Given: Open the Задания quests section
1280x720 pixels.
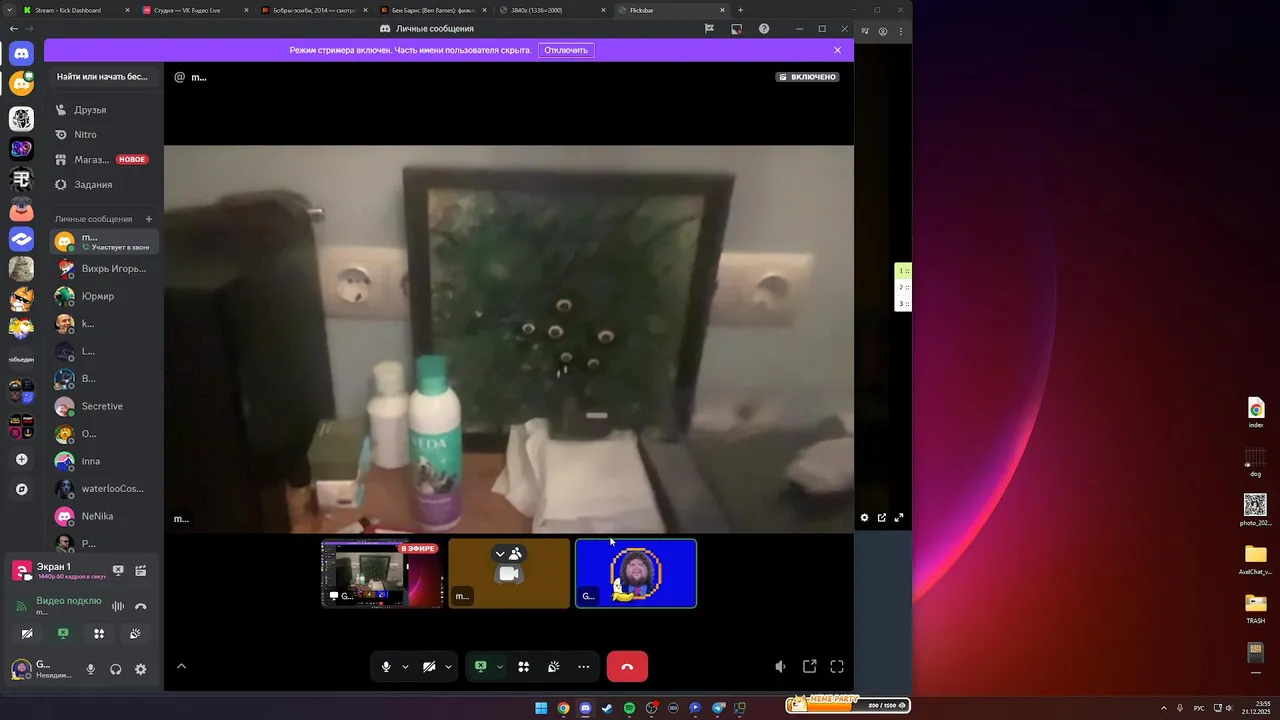Looking at the screenshot, I should [x=103, y=184].
